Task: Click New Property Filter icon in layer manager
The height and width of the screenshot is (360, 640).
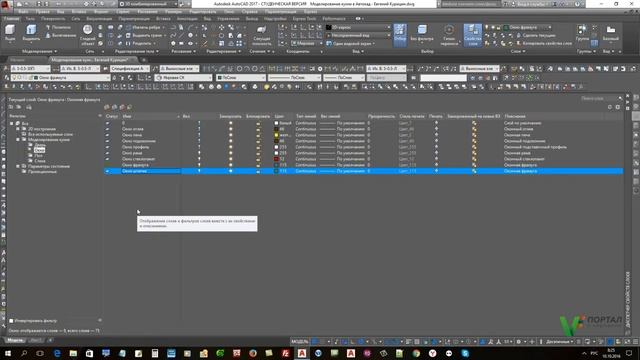Action: tap(11, 107)
